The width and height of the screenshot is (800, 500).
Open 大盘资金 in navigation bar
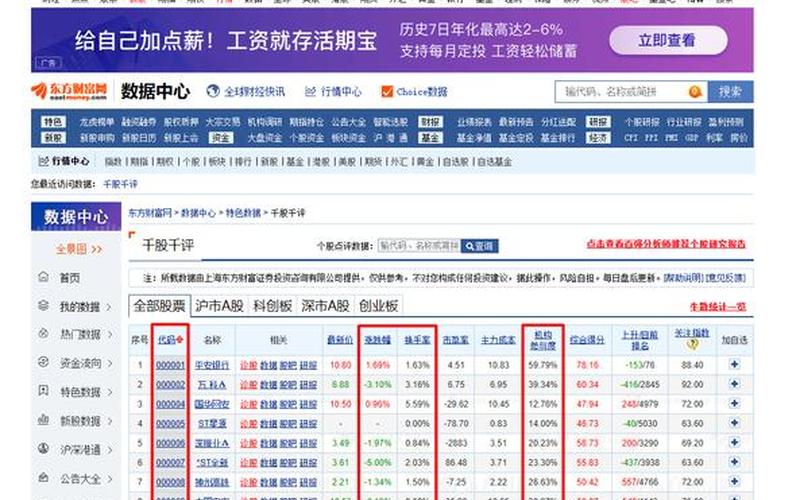265,138
